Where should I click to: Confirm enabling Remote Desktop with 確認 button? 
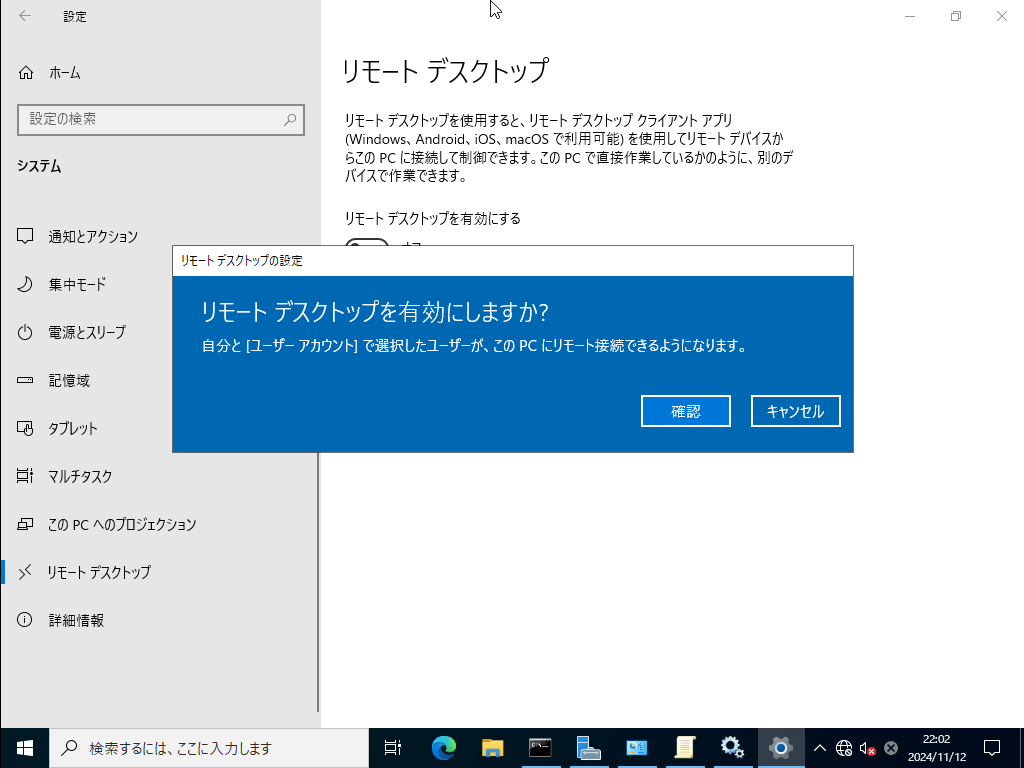coord(685,411)
